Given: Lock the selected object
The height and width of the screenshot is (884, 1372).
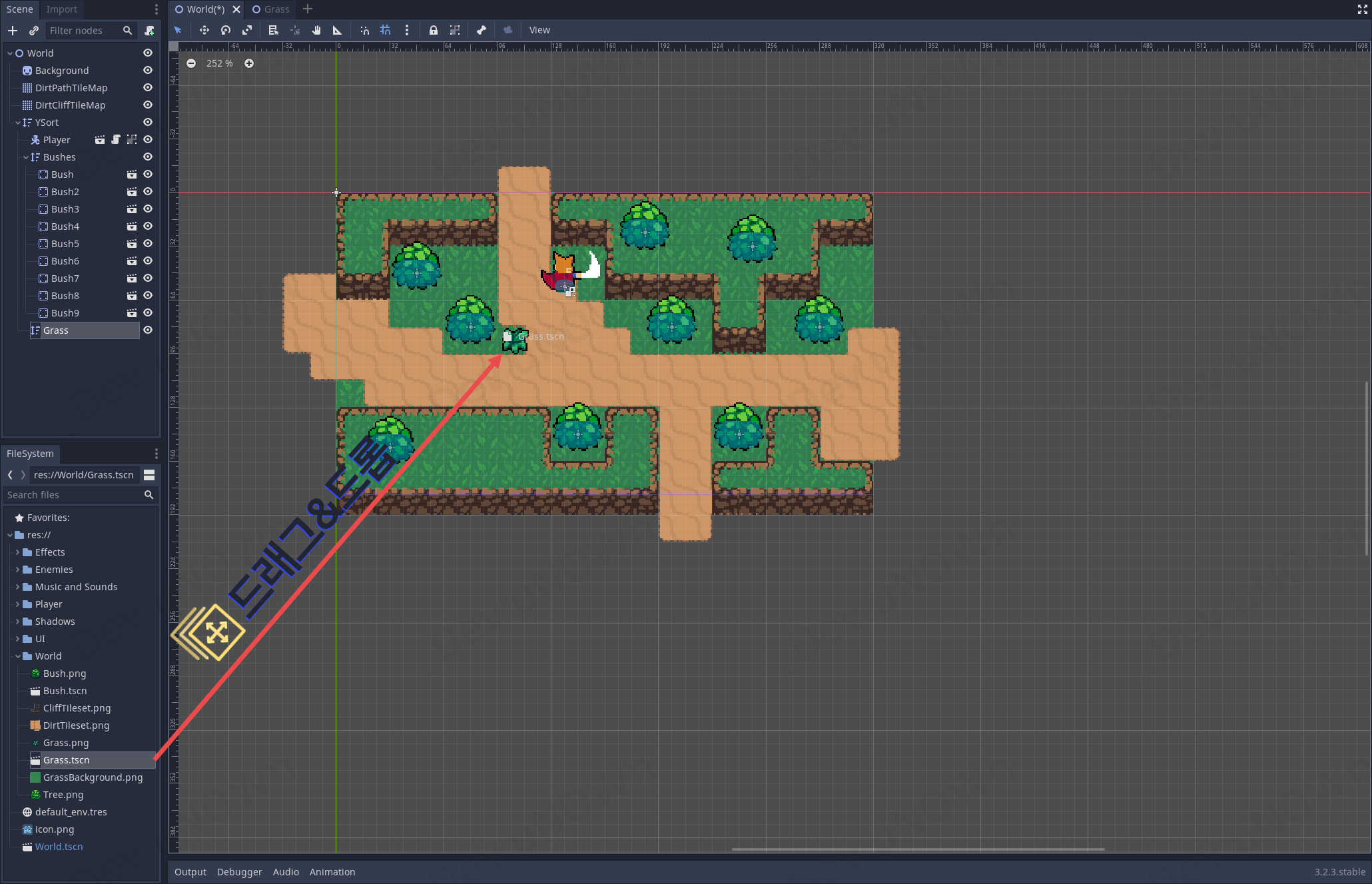Looking at the screenshot, I should (x=434, y=30).
